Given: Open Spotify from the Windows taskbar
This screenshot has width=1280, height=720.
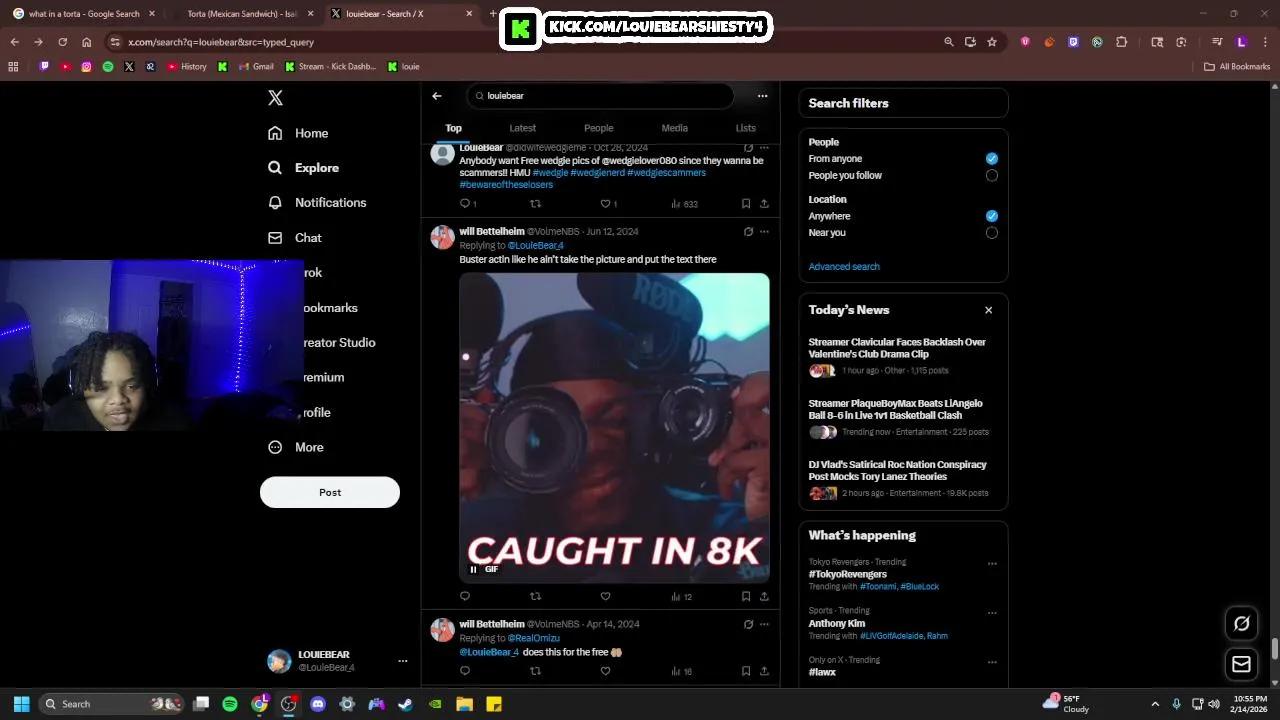Looking at the screenshot, I should [x=230, y=704].
